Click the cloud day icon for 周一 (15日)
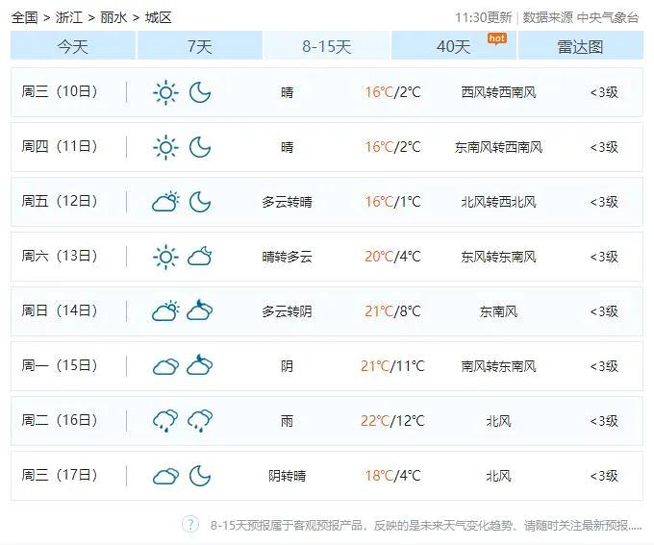The height and width of the screenshot is (545, 654). 165,366
